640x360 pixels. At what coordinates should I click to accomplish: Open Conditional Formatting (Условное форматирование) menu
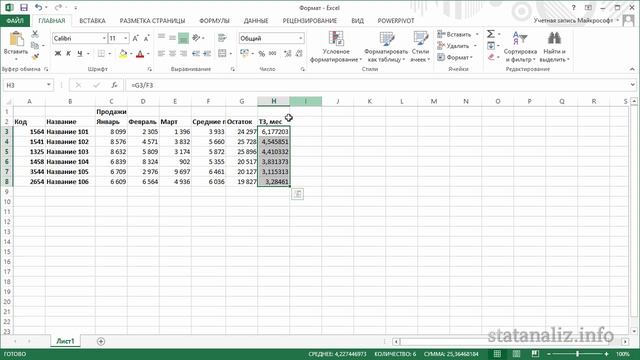(336, 47)
